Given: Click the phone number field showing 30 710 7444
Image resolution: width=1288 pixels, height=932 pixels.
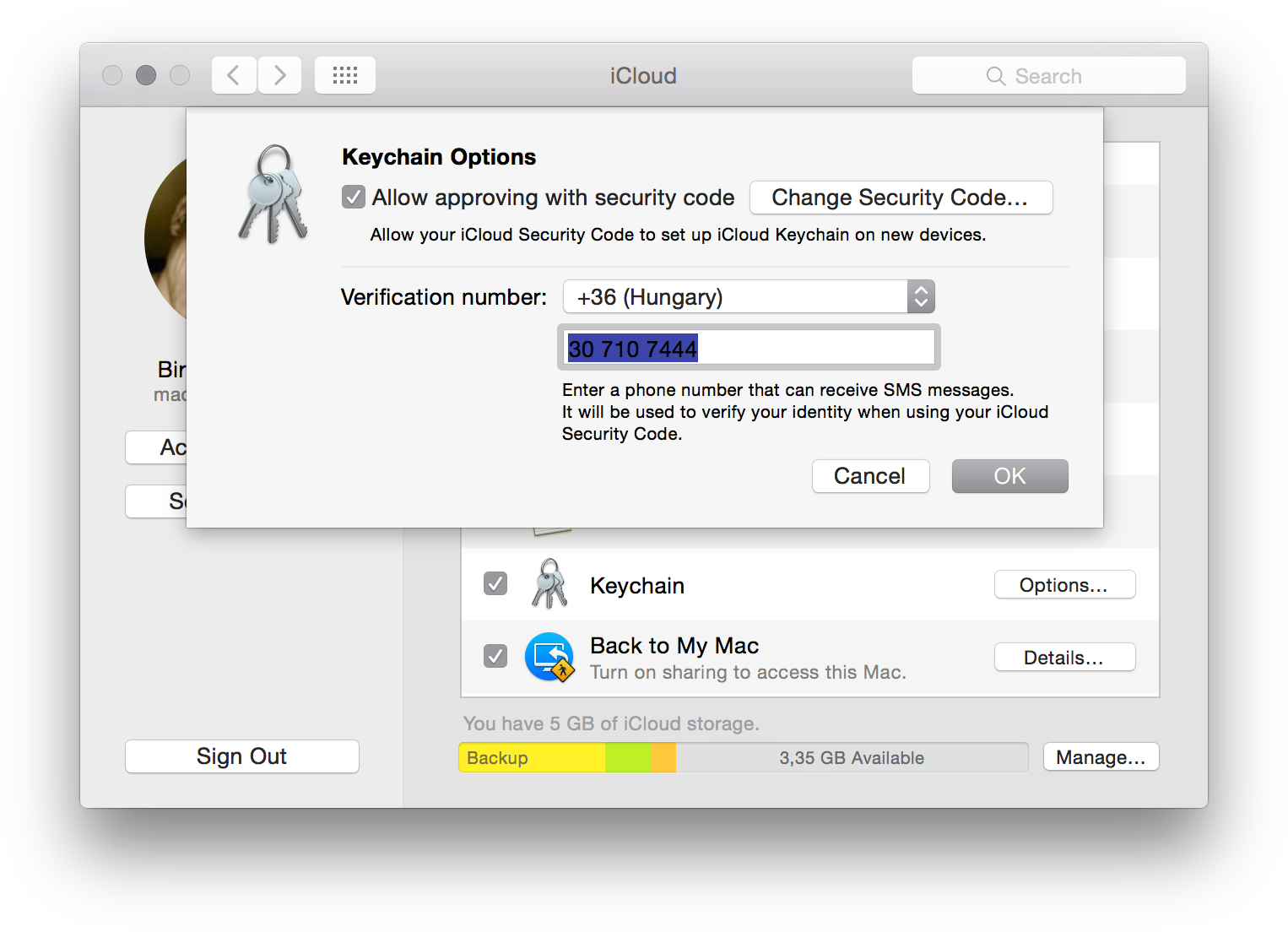Looking at the screenshot, I should (749, 347).
